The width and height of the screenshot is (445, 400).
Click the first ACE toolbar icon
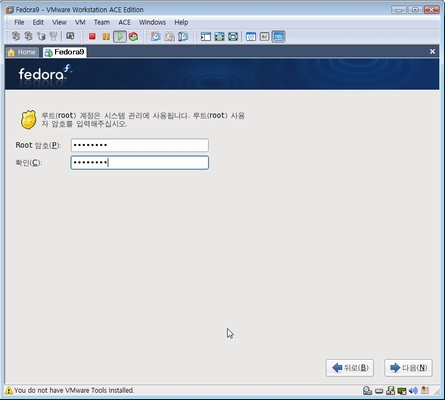[16, 36]
